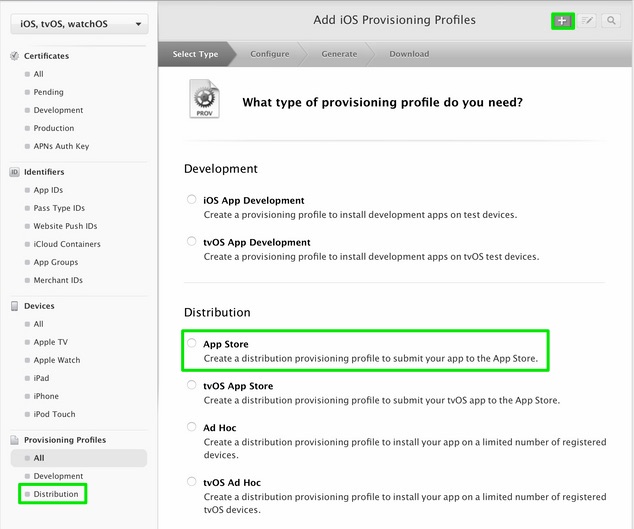The height and width of the screenshot is (529, 634).
Task: Click the edit pencil icon in header
Action: 587,21
